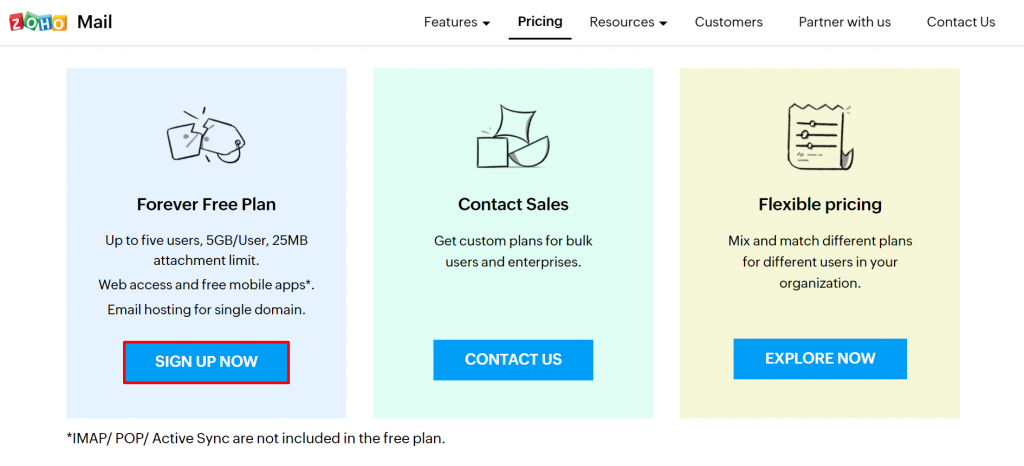Click the Zoho logo icon
The width and height of the screenshot is (1024, 466).
tap(38, 22)
